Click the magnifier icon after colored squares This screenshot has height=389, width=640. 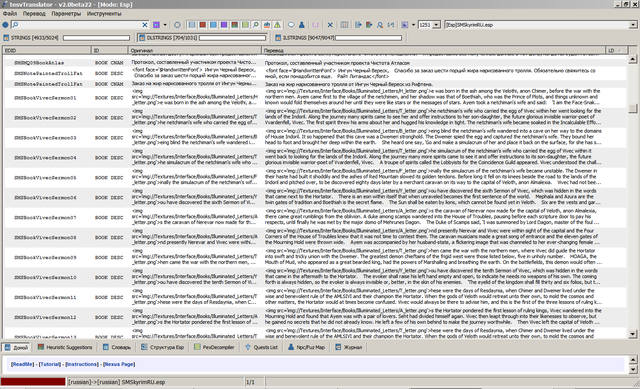pyautogui.click(x=256, y=25)
